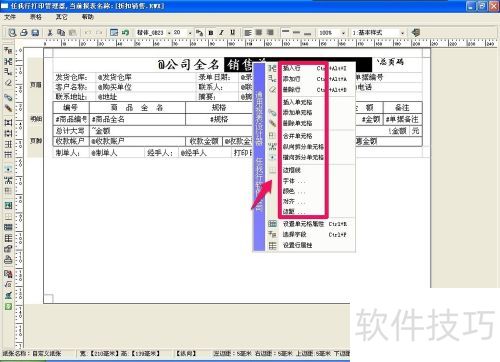Select the @发货仓库 table cell
Viewport: 500px width, 362px height.
115,77
